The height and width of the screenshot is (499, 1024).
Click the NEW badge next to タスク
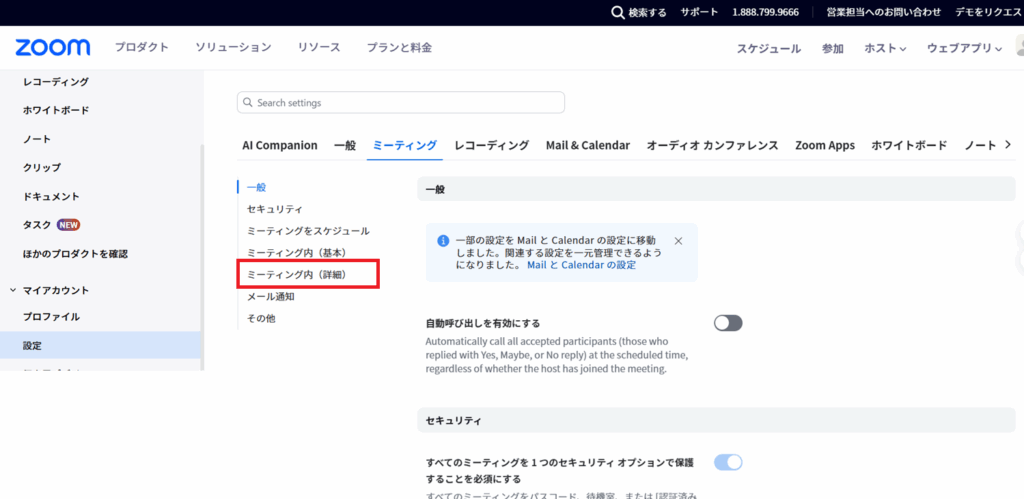69,225
